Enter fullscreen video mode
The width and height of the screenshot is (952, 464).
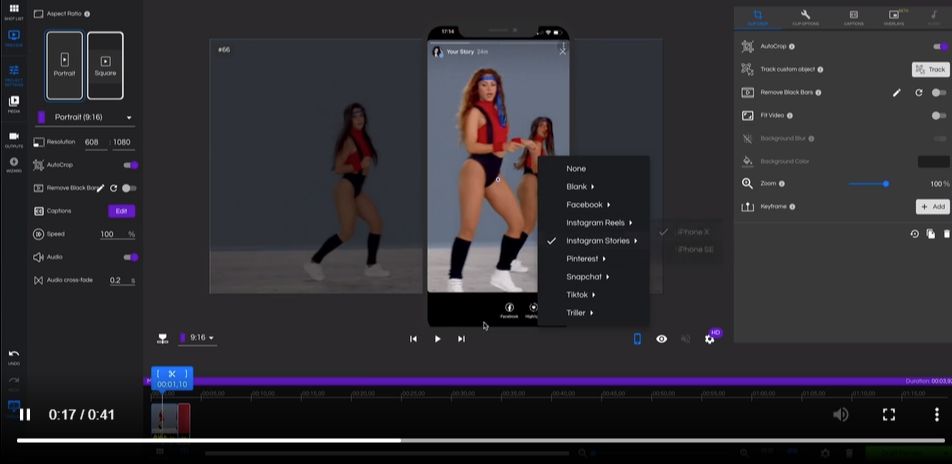889,414
